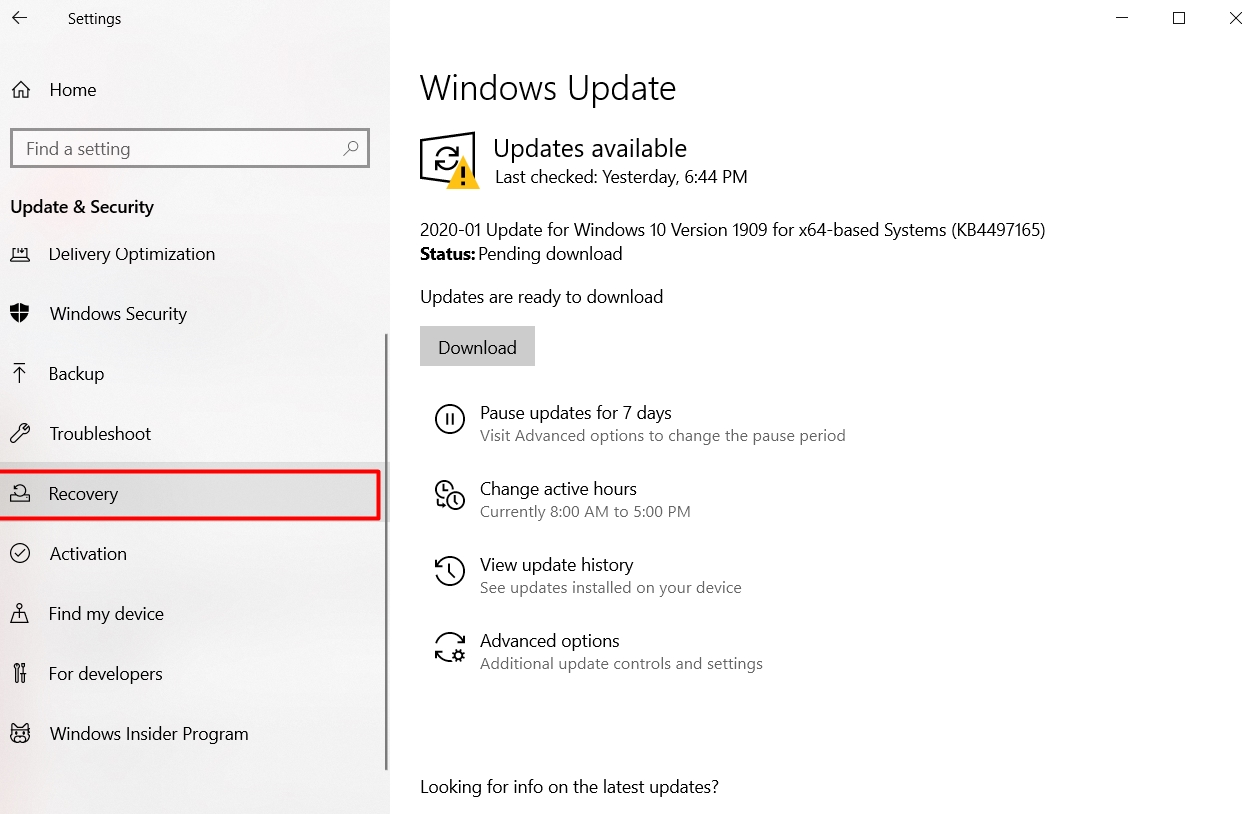This screenshot has width=1243, height=814.
Task: Open For developers settings
Action: (105, 673)
